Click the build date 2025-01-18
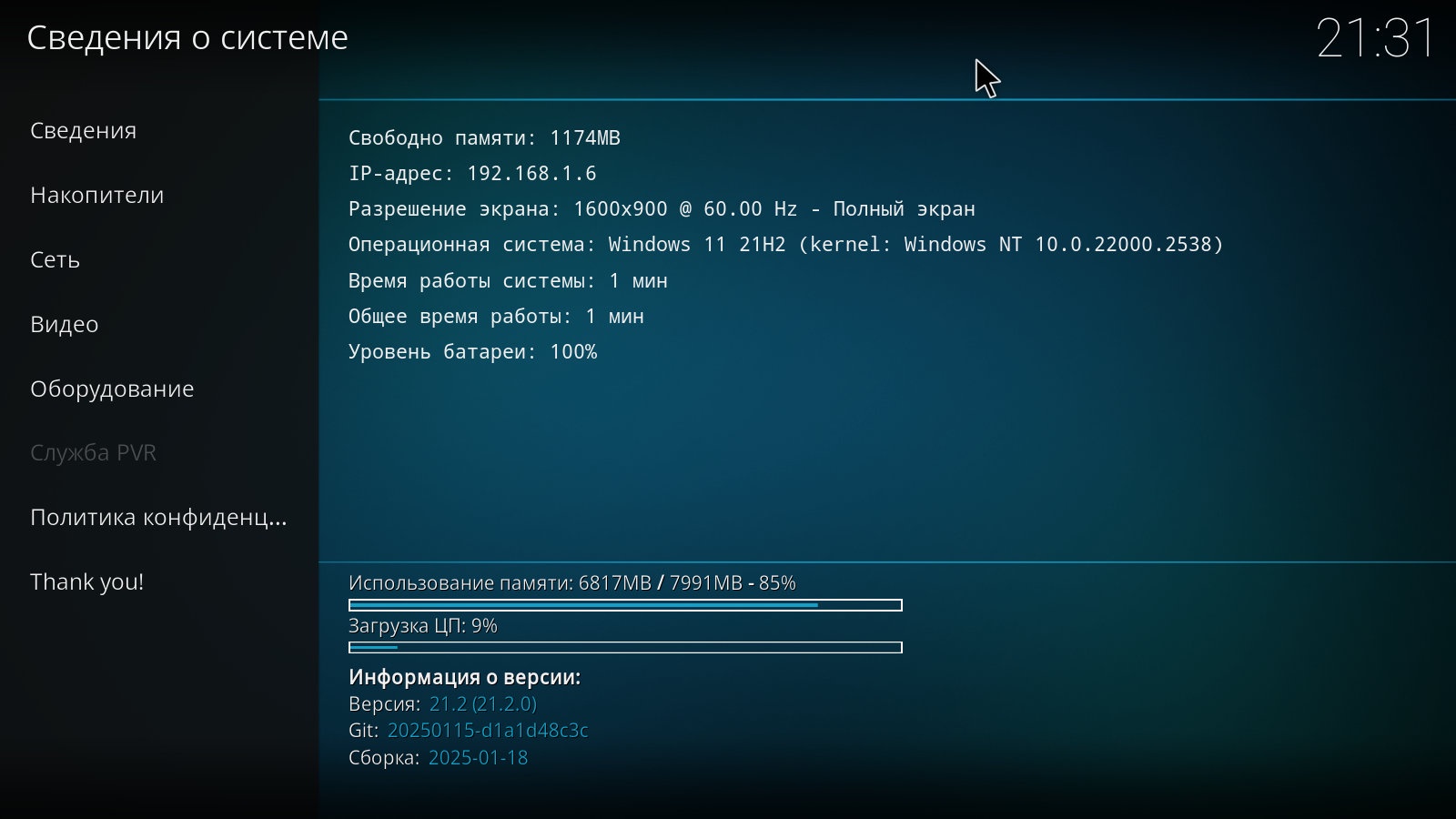 pos(478,758)
